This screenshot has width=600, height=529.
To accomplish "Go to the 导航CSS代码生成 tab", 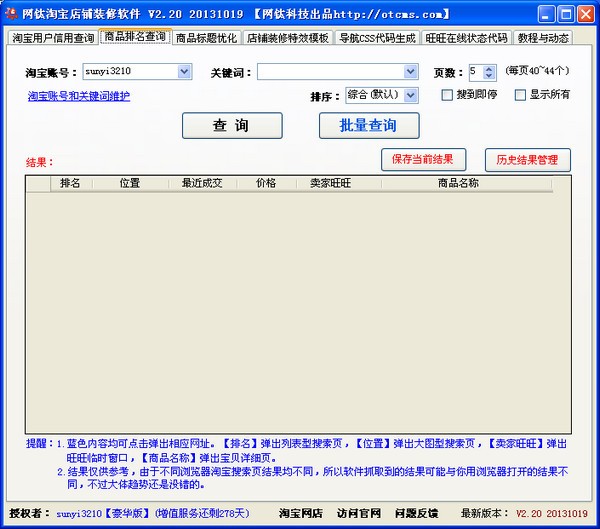I will click(x=377, y=38).
